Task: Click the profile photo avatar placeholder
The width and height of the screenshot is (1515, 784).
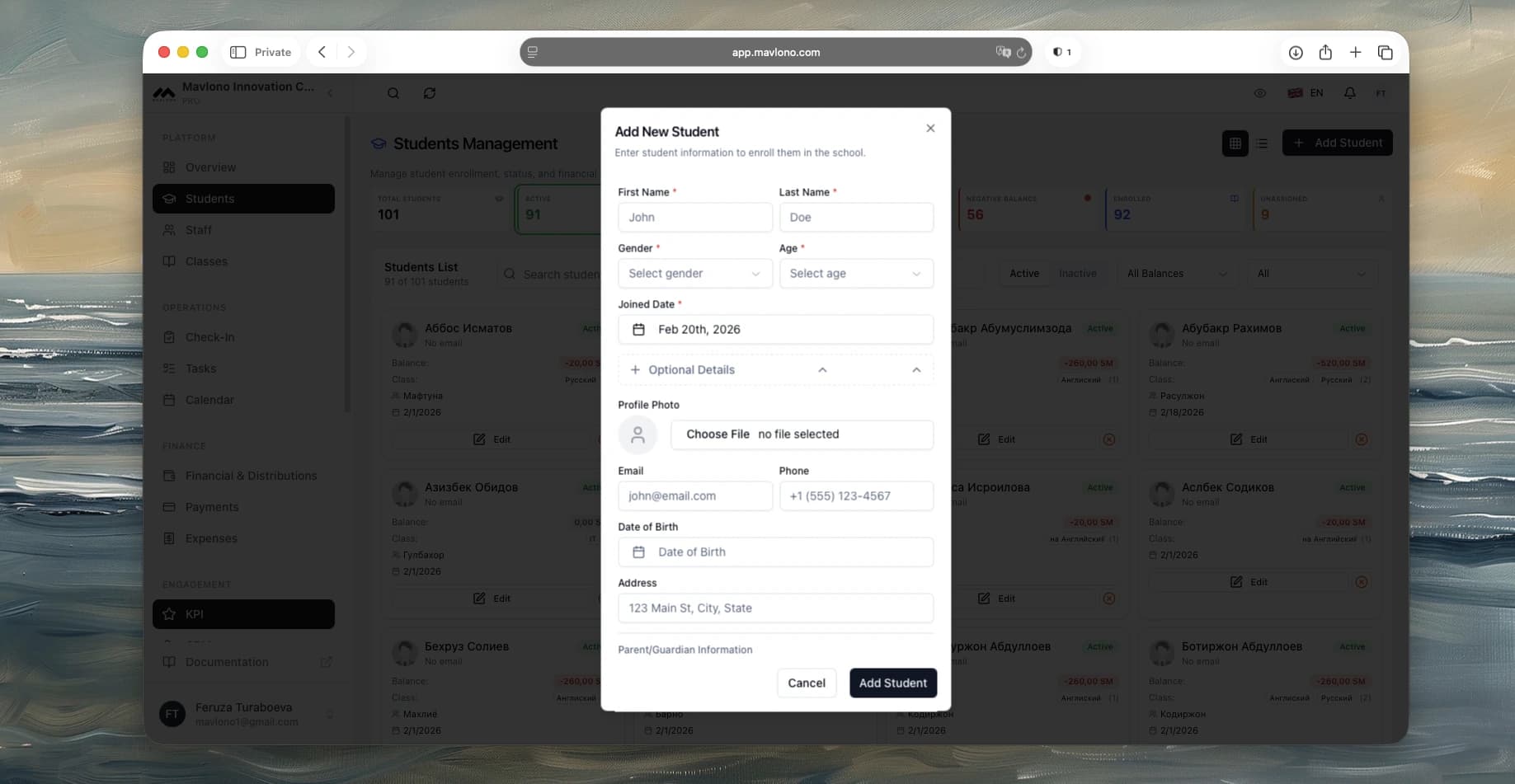Action: pyautogui.click(x=638, y=434)
